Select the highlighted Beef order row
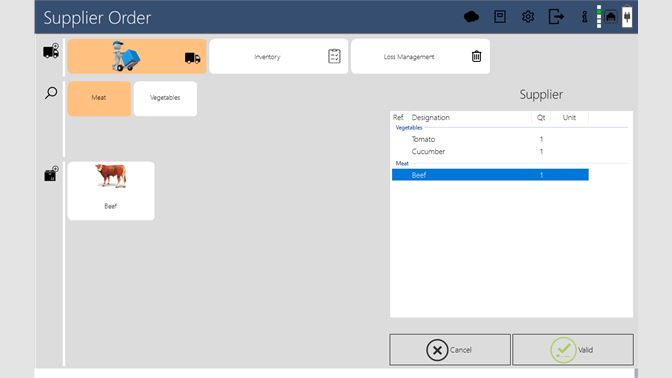 pos(490,174)
